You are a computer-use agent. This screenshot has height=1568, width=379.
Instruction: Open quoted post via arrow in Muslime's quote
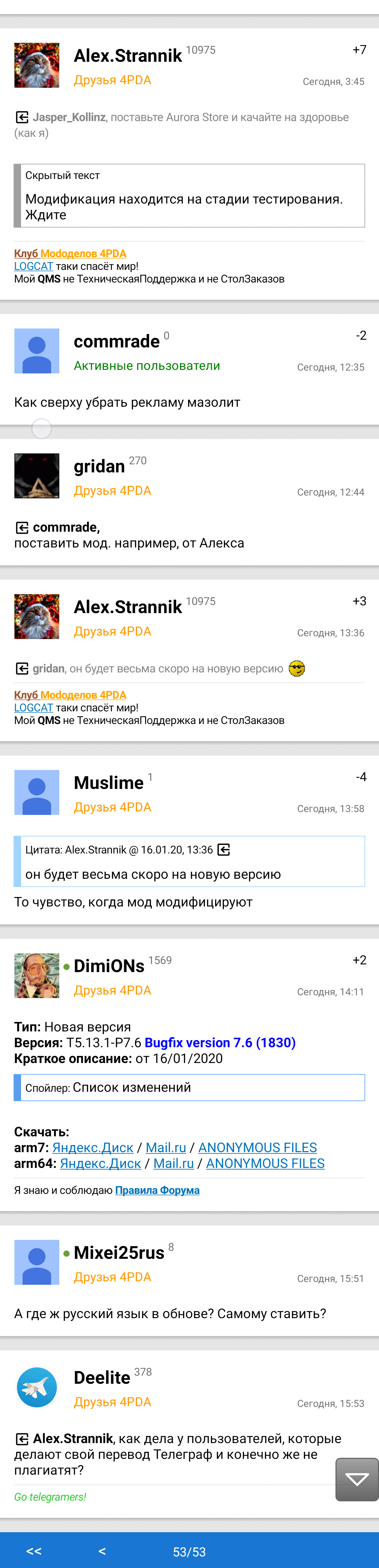(224, 850)
